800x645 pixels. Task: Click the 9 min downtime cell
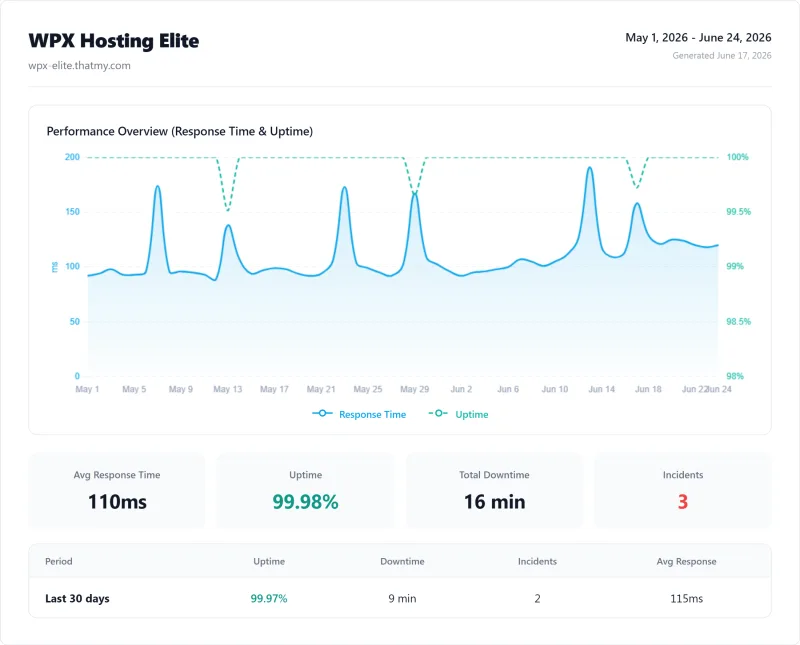pos(402,599)
